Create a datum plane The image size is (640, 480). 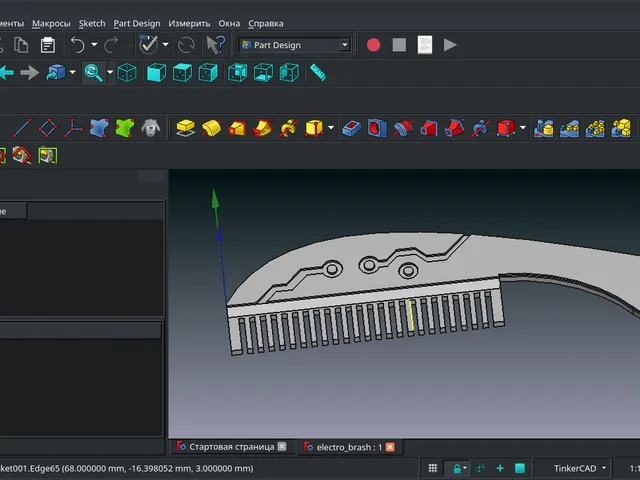[x=48, y=128]
